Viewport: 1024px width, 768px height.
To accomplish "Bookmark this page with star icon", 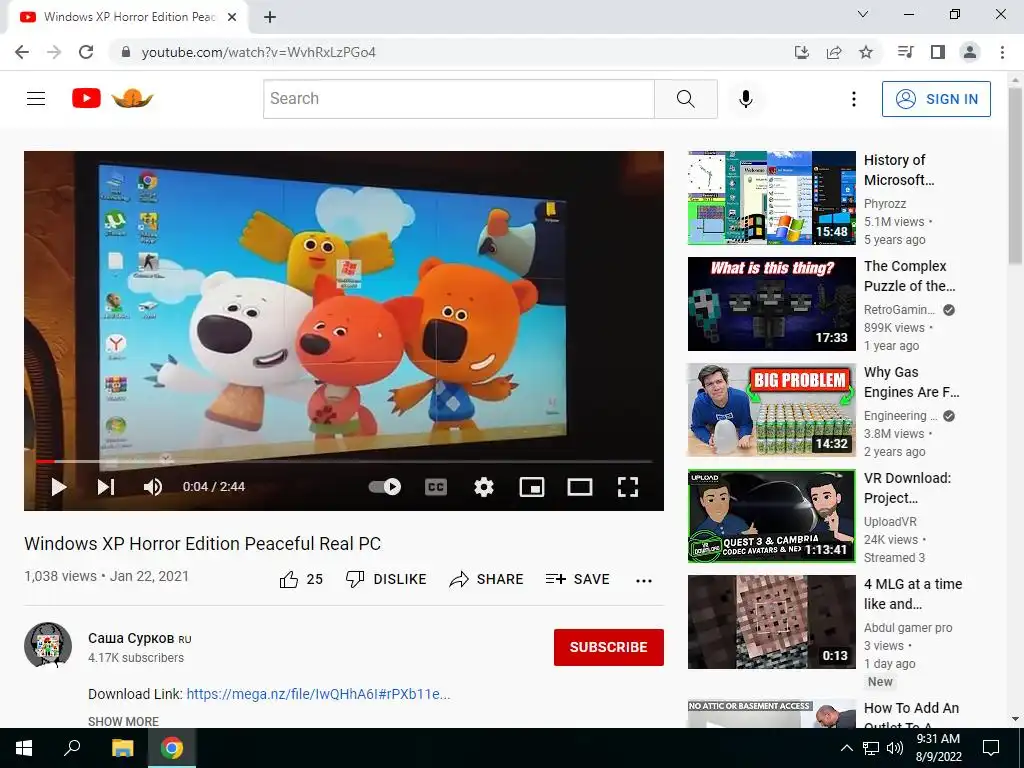I will pyautogui.click(x=866, y=52).
